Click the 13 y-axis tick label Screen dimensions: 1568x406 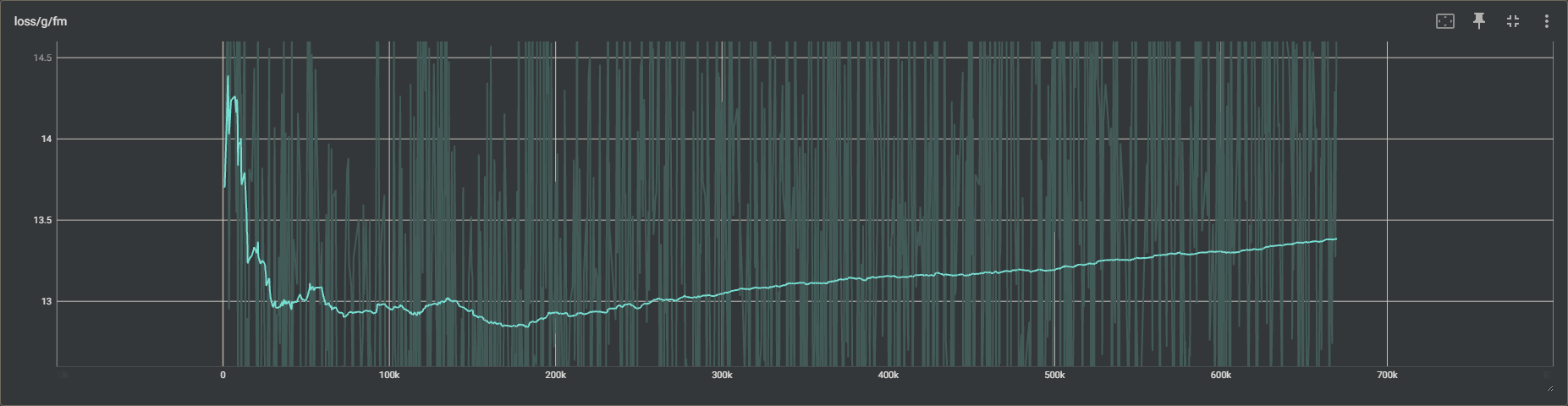coord(47,301)
